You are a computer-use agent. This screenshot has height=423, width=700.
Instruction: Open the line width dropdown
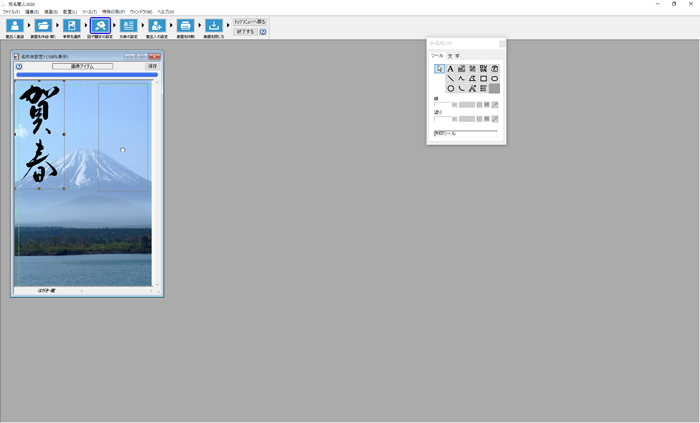pos(454,105)
